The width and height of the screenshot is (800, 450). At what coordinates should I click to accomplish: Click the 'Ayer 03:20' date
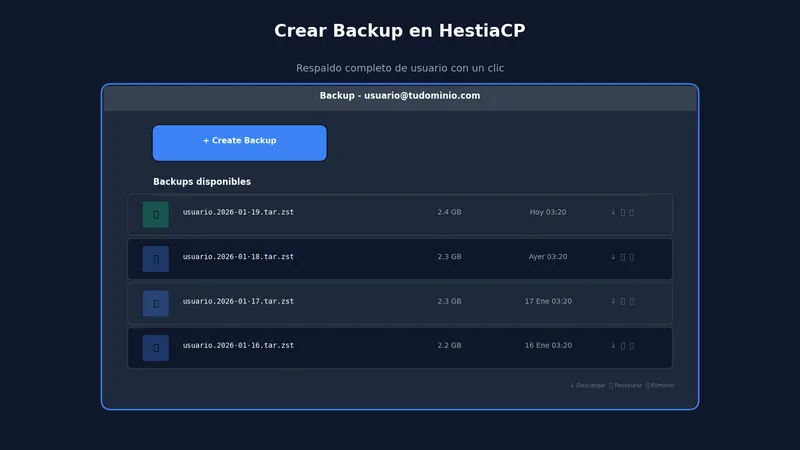pyautogui.click(x=548, y=257)
